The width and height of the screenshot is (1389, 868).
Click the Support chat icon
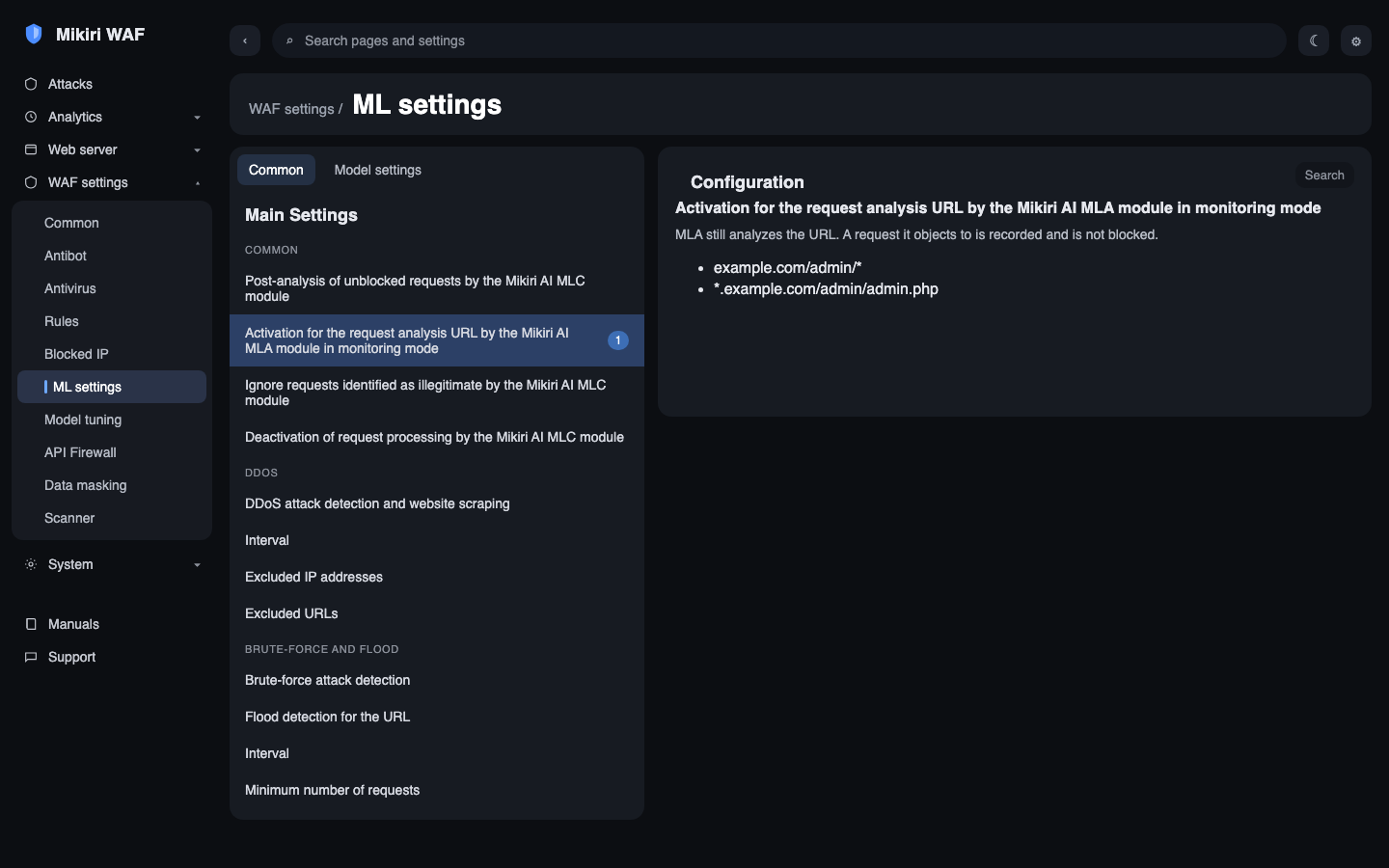[31, 657]
